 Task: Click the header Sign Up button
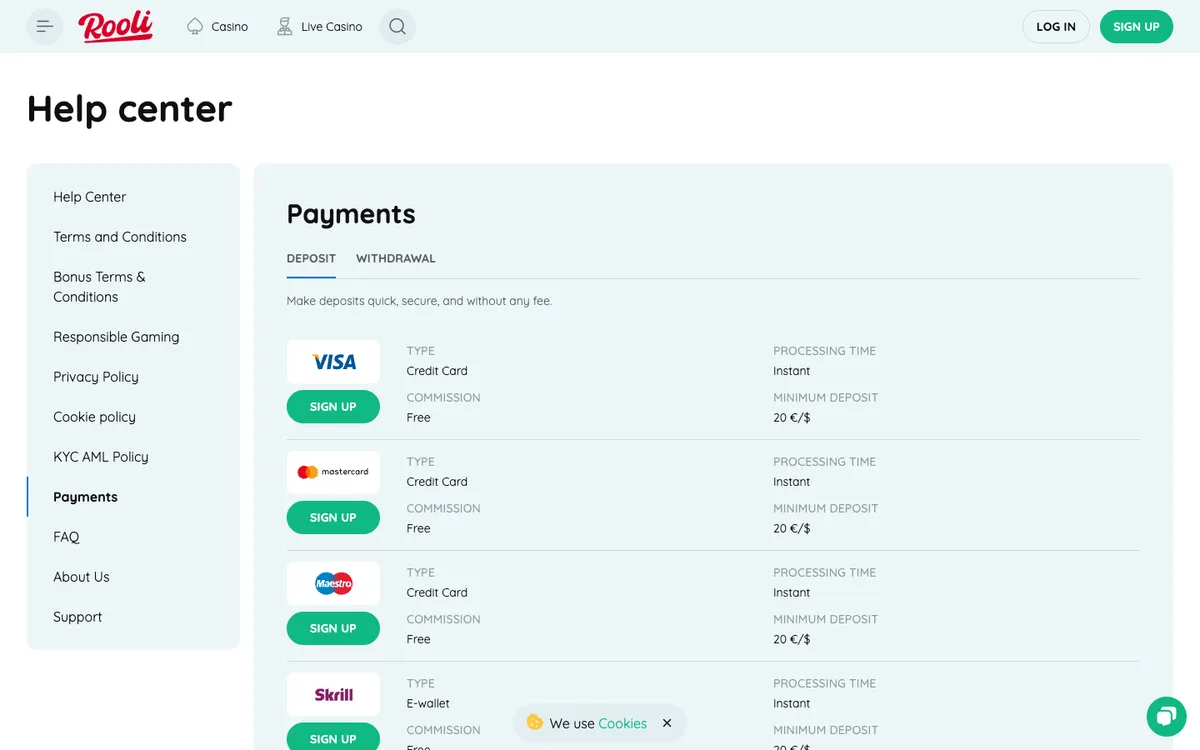pos(1136,27)
